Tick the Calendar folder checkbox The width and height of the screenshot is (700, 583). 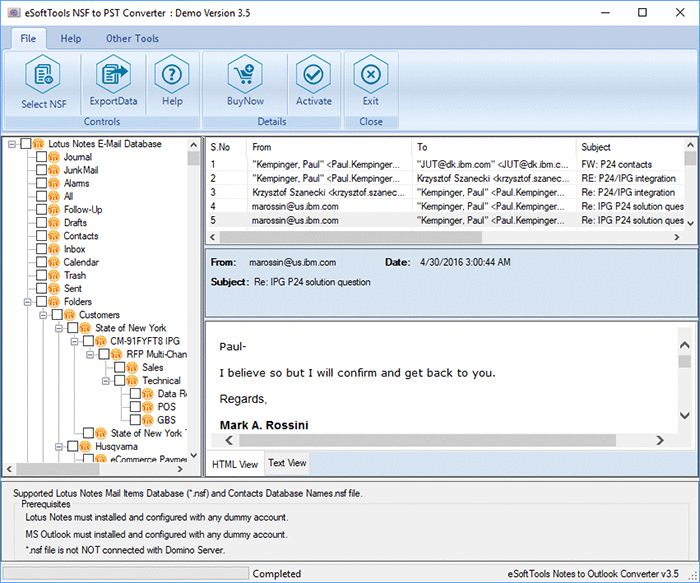pyautogui.click(x=42, y=262)
